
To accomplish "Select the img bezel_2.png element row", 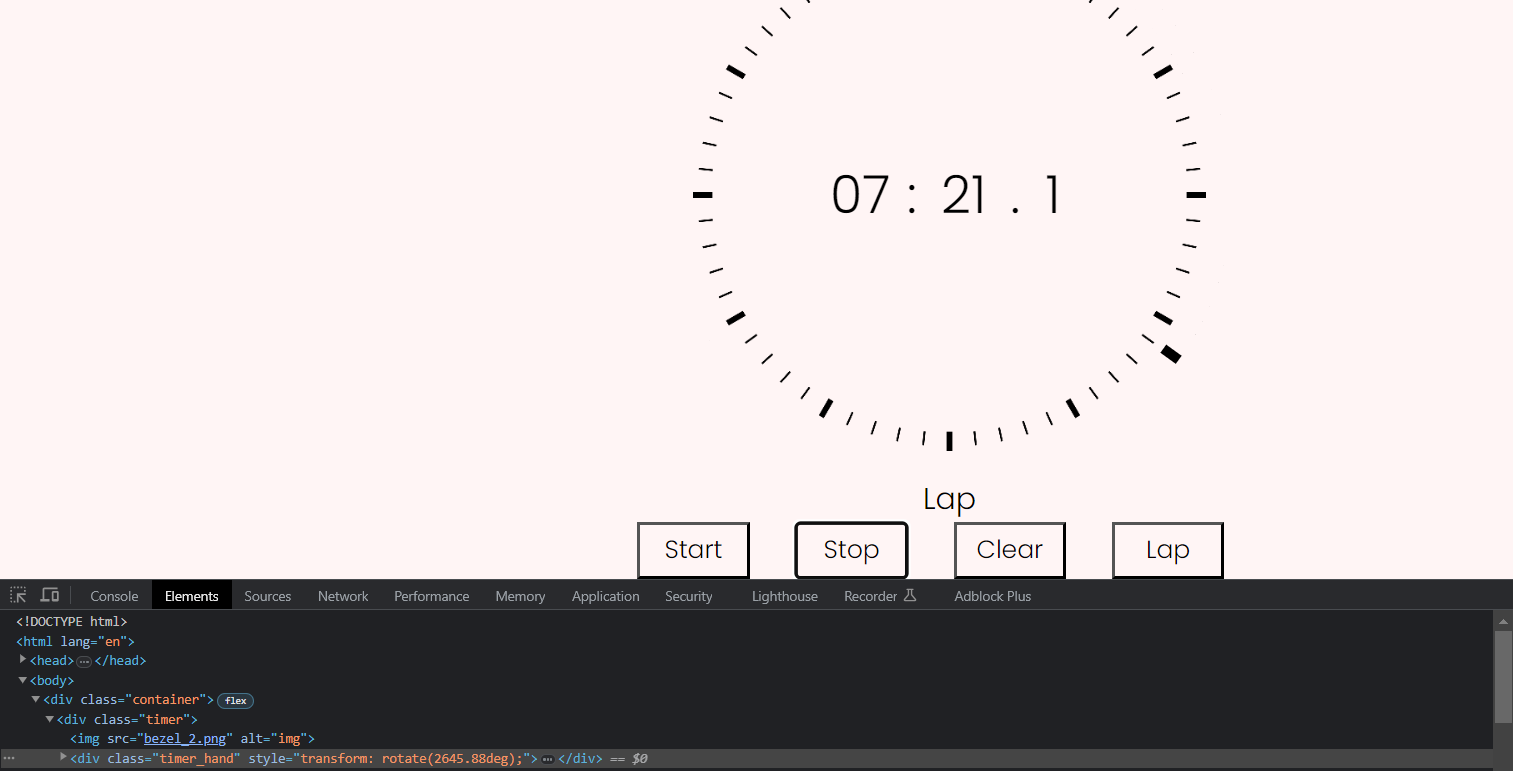I will pos(193,739).
